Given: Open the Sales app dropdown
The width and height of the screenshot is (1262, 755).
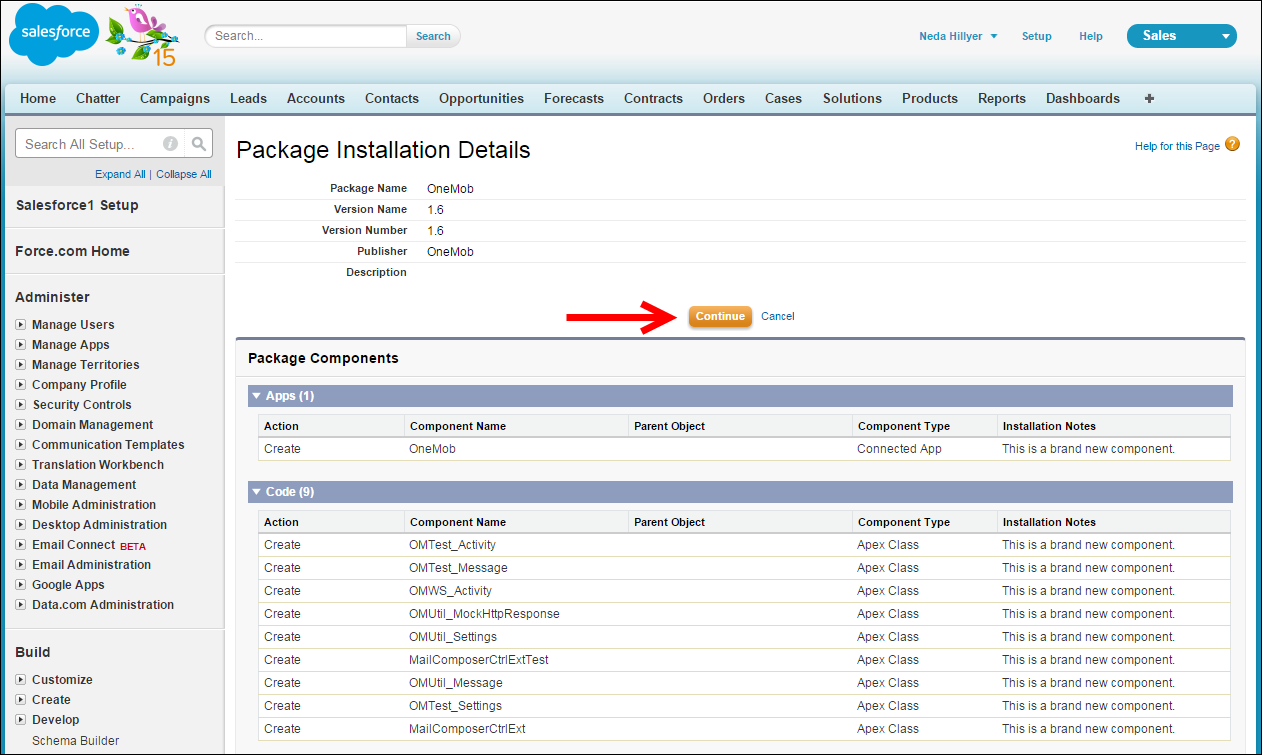Looking at the screenshot, I should tap(1181, 36).
